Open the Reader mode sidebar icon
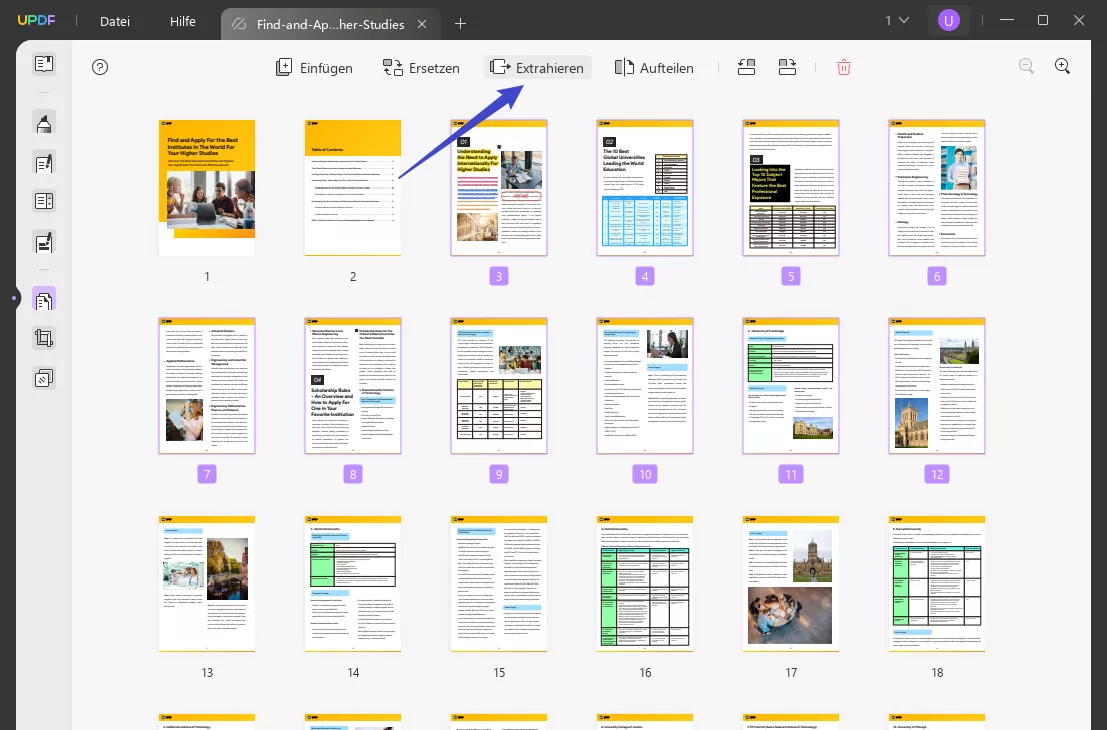This screenshot has width=1107, height=730. pos(44,64)
